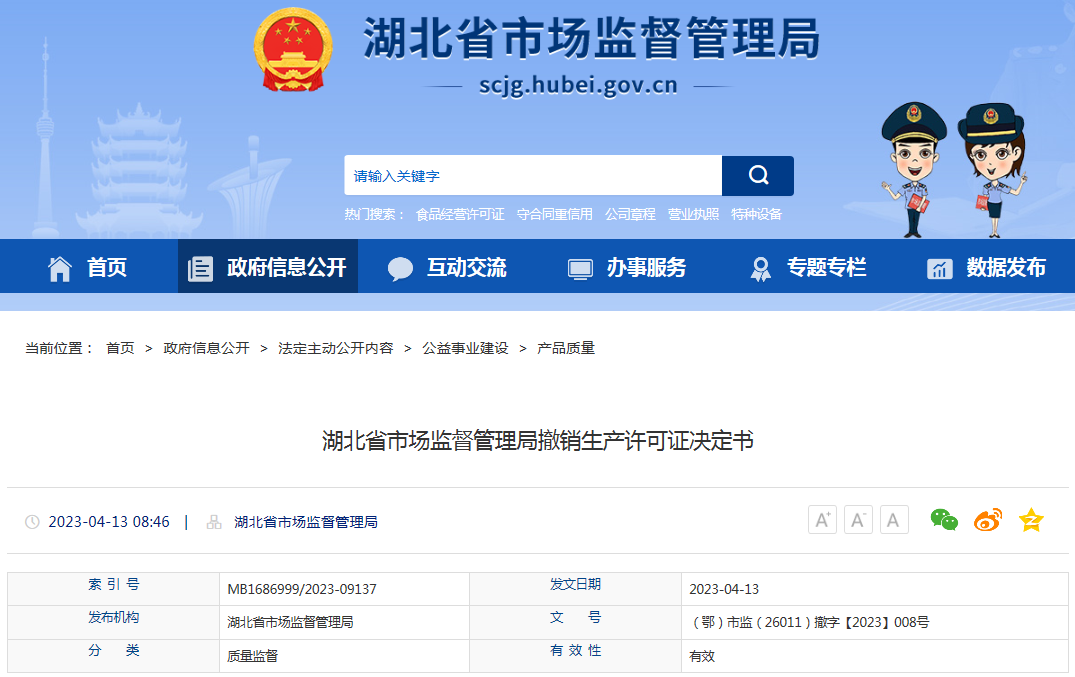Screen dimensions: 1075x677
Task: Click index number MB1686999/2023-09137
Action: click(302, 589)
